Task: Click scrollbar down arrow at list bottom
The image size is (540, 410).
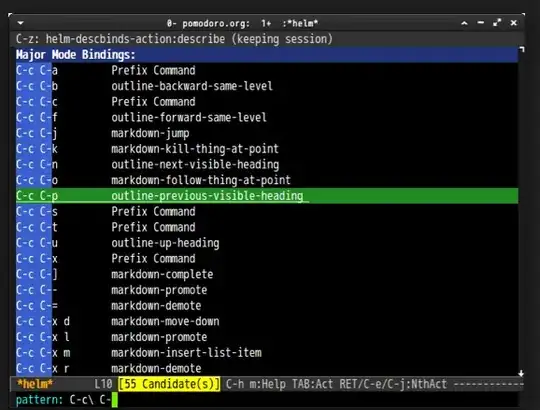Action: pos(521,373)
